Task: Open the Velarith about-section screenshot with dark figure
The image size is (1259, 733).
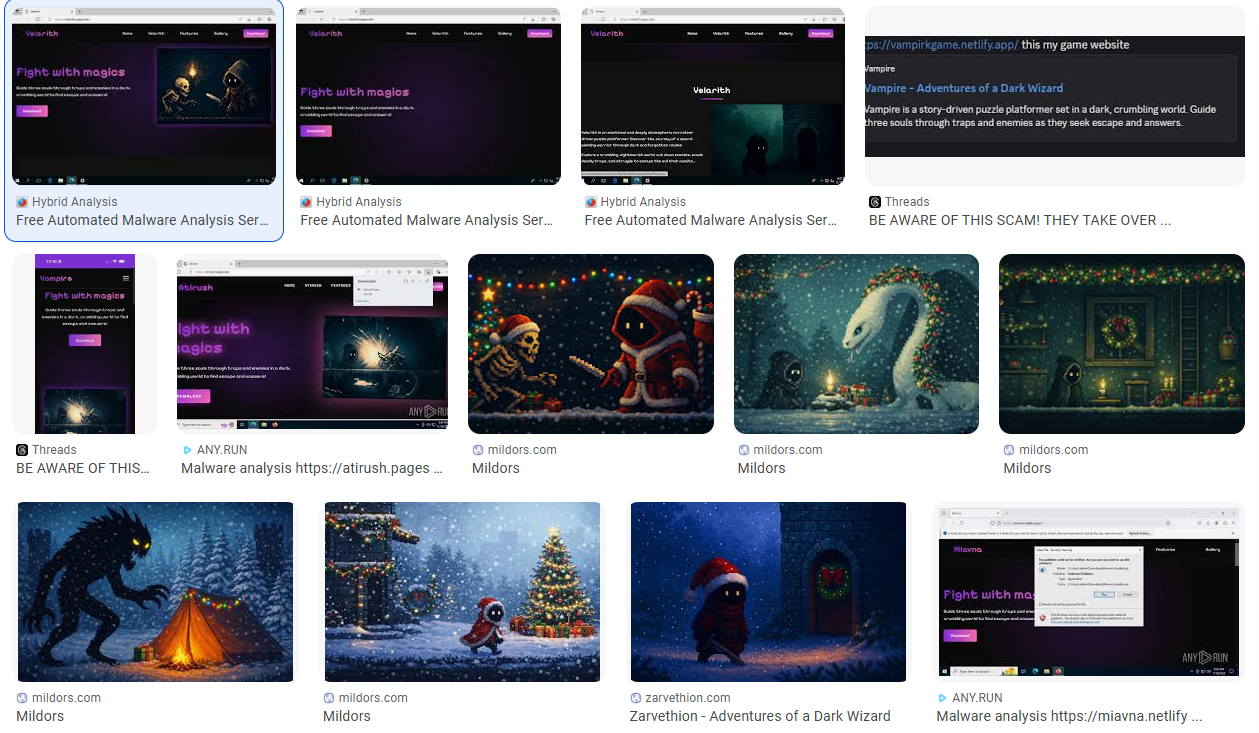Action: click(x=712, y=96)
